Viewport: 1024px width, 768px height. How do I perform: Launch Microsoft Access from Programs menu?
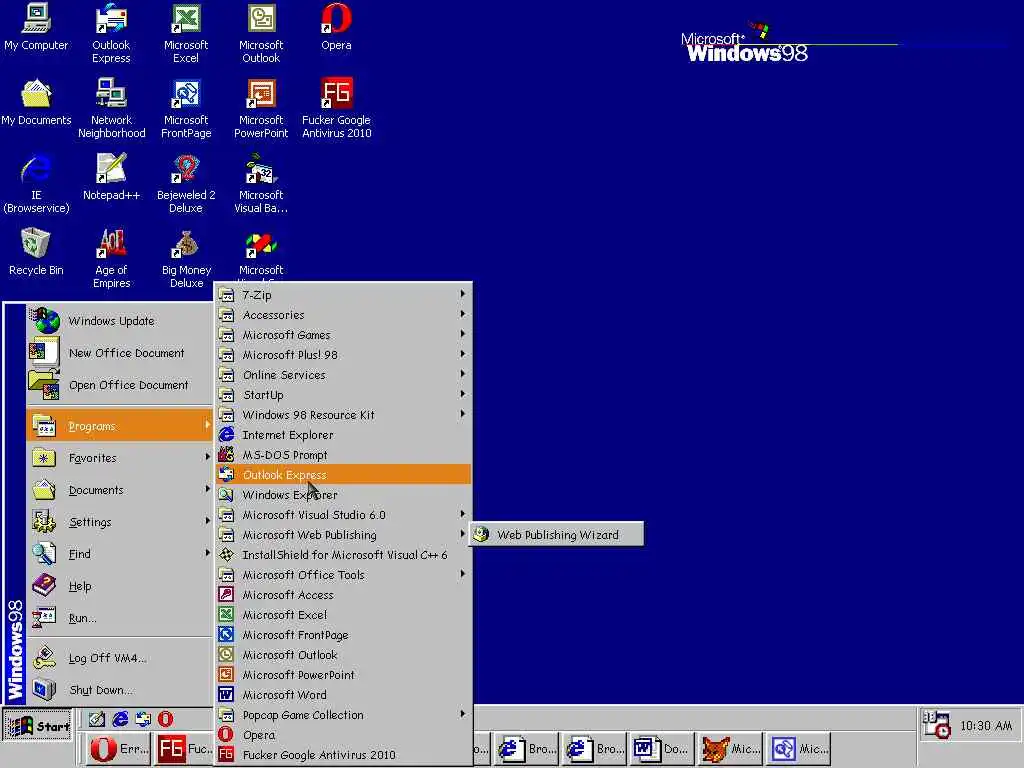(x=344, y=595)
